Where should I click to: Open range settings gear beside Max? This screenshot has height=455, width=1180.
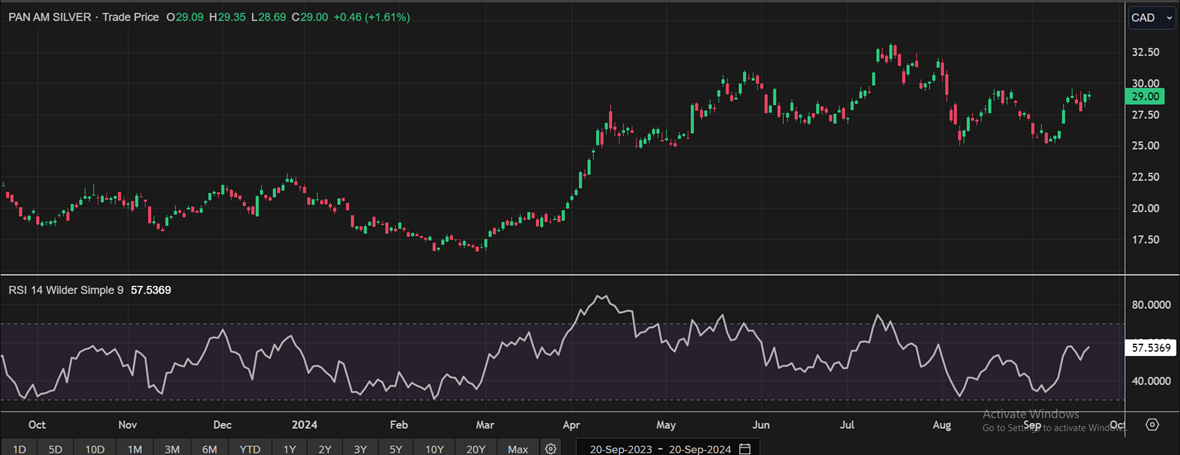coord(551,449)
